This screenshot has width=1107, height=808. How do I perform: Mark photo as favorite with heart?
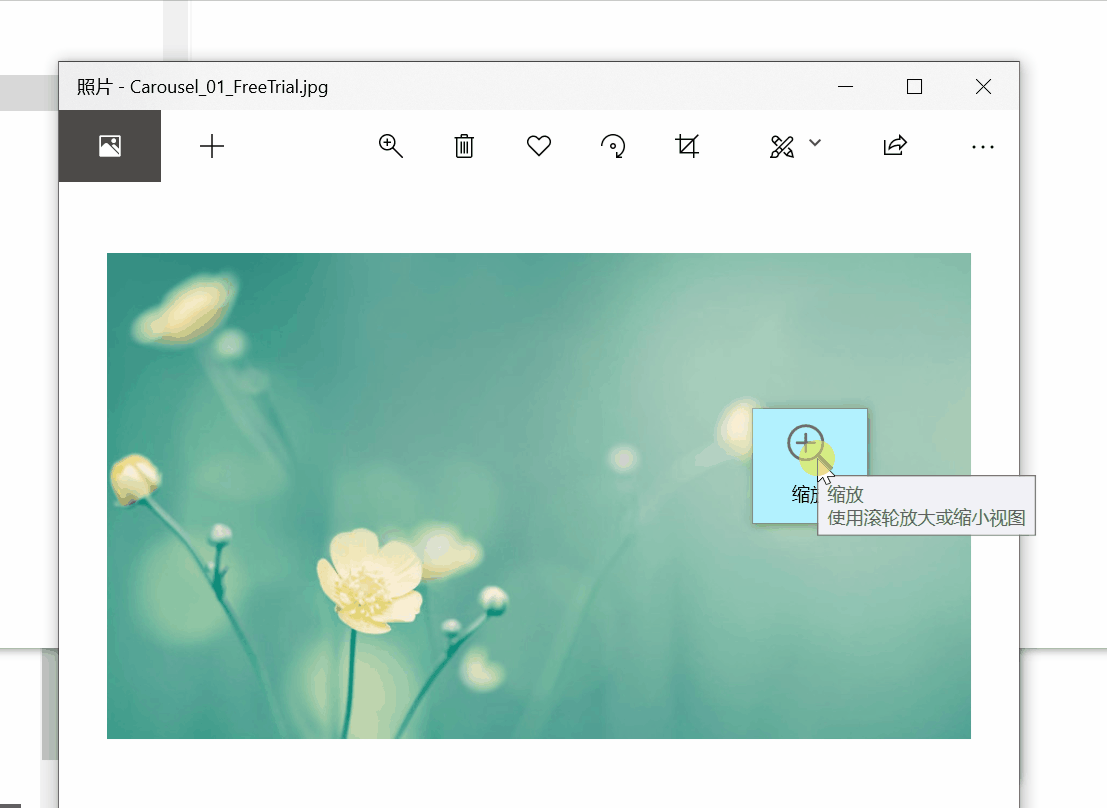pos(539,146)
